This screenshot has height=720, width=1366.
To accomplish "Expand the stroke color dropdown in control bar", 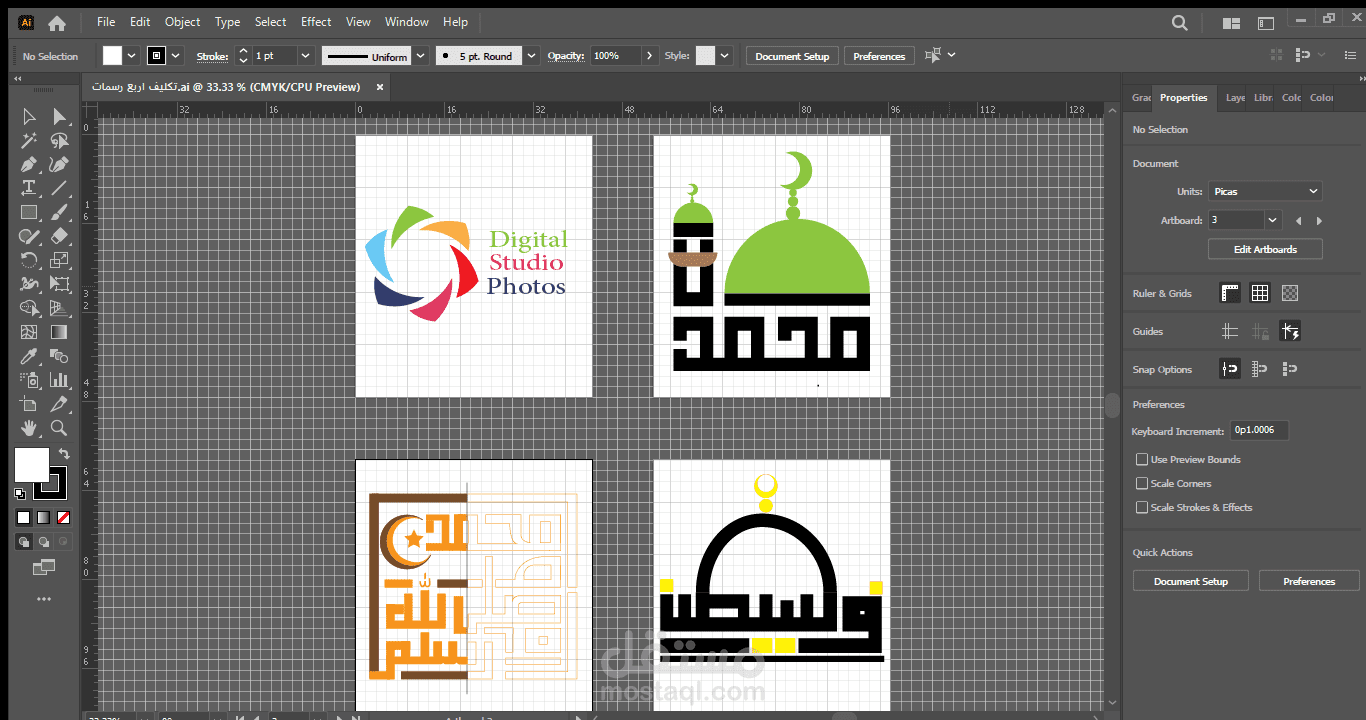I will click(x=176, y=56).
